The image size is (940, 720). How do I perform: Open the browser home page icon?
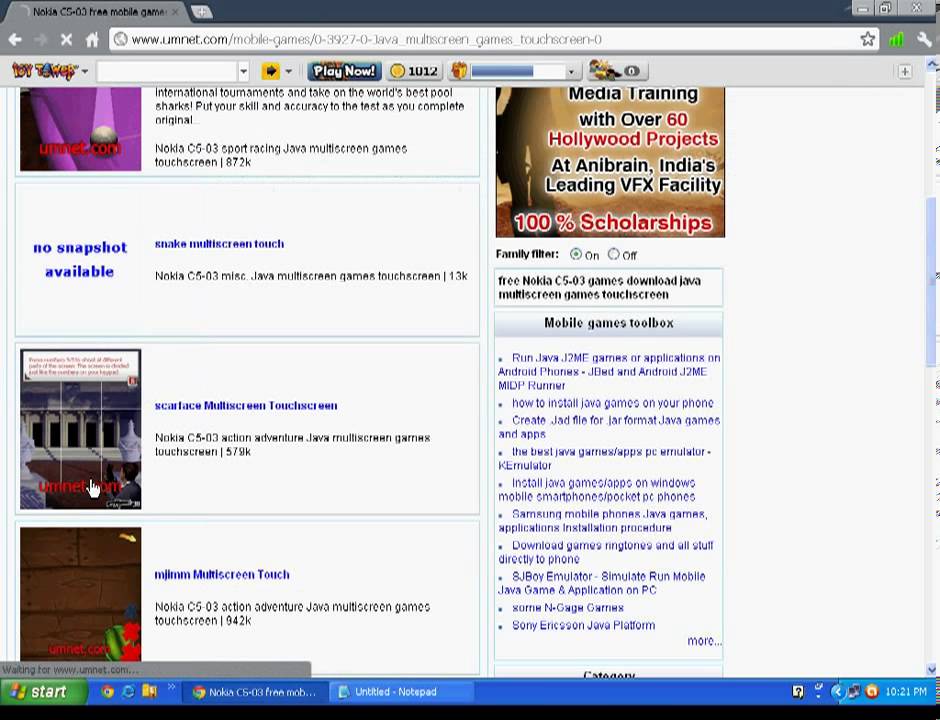92,40
